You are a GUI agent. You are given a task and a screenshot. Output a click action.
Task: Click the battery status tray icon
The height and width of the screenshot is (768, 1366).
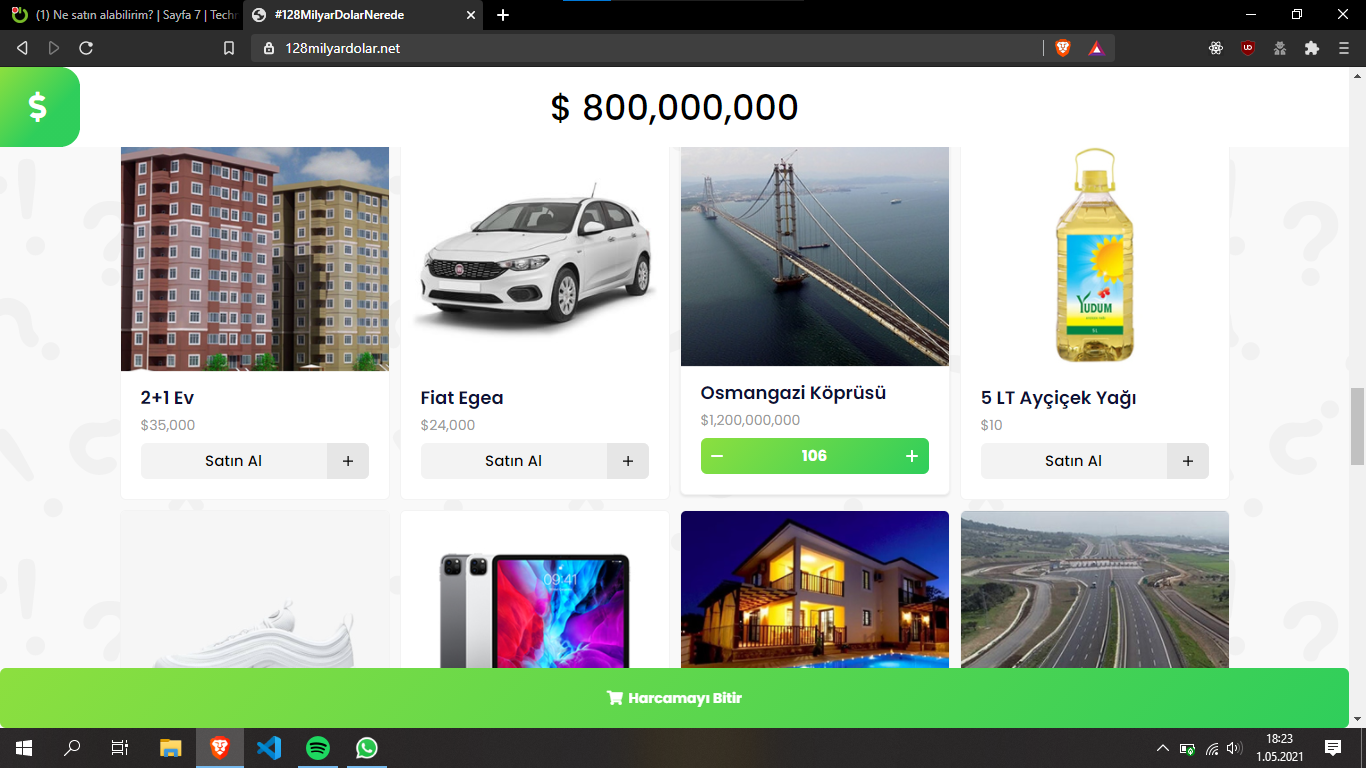1187,748
